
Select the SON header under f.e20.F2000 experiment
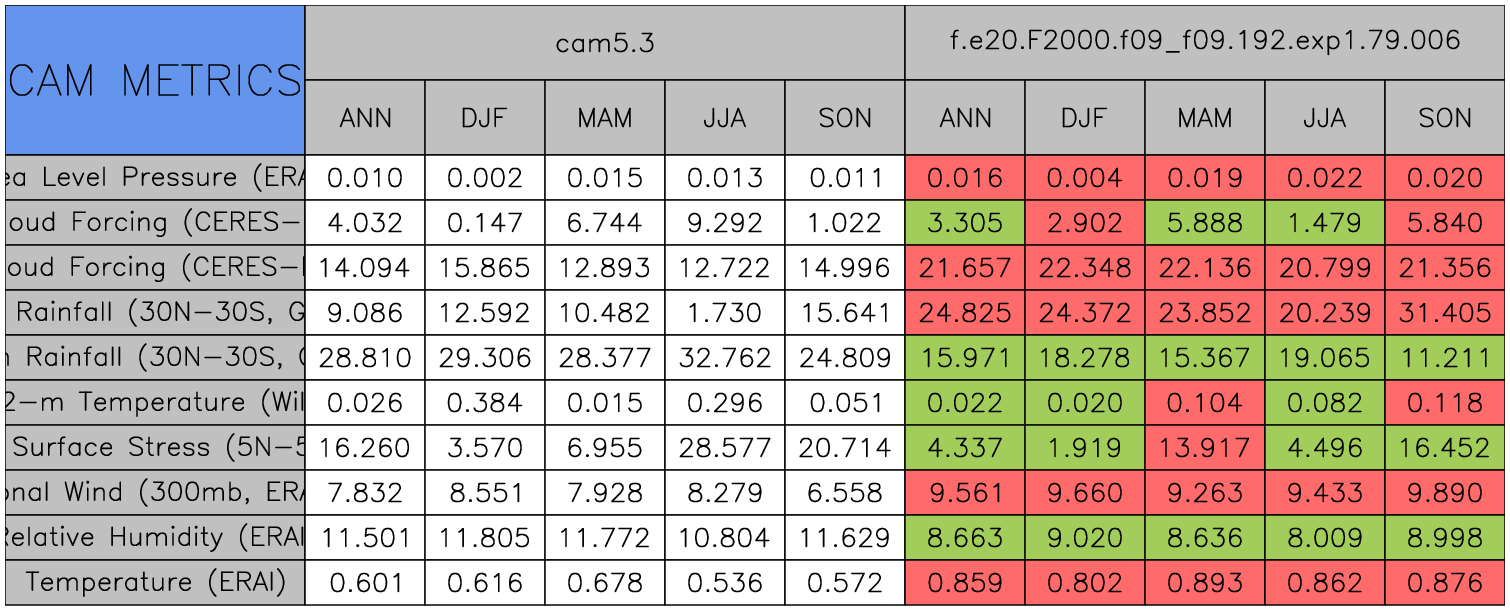1445,118
